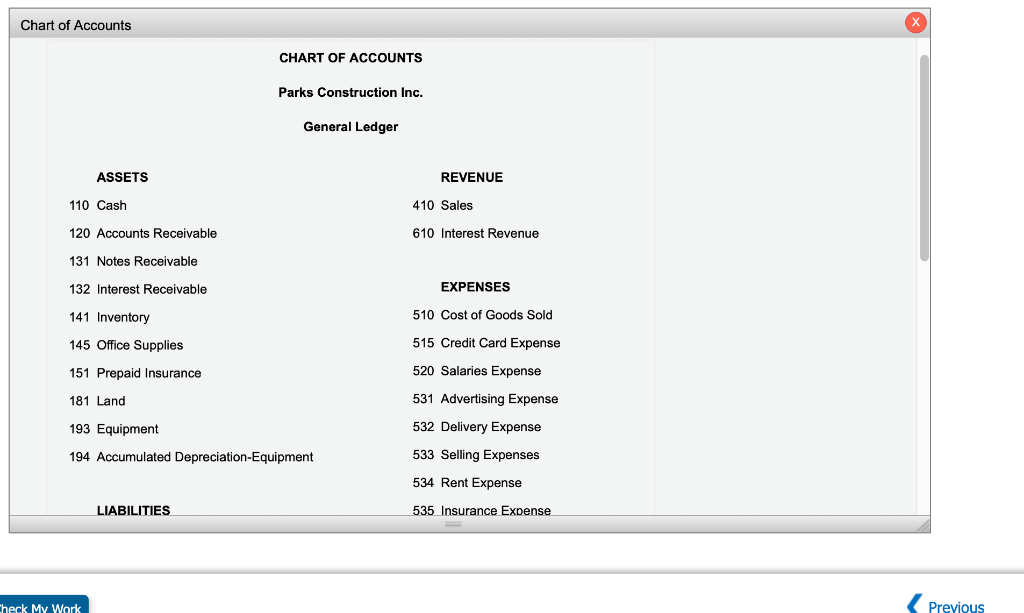Viewport: 1024px width, 613px height.
Task: Click the ASSETS section heading
Action: (x=122, y=177)
